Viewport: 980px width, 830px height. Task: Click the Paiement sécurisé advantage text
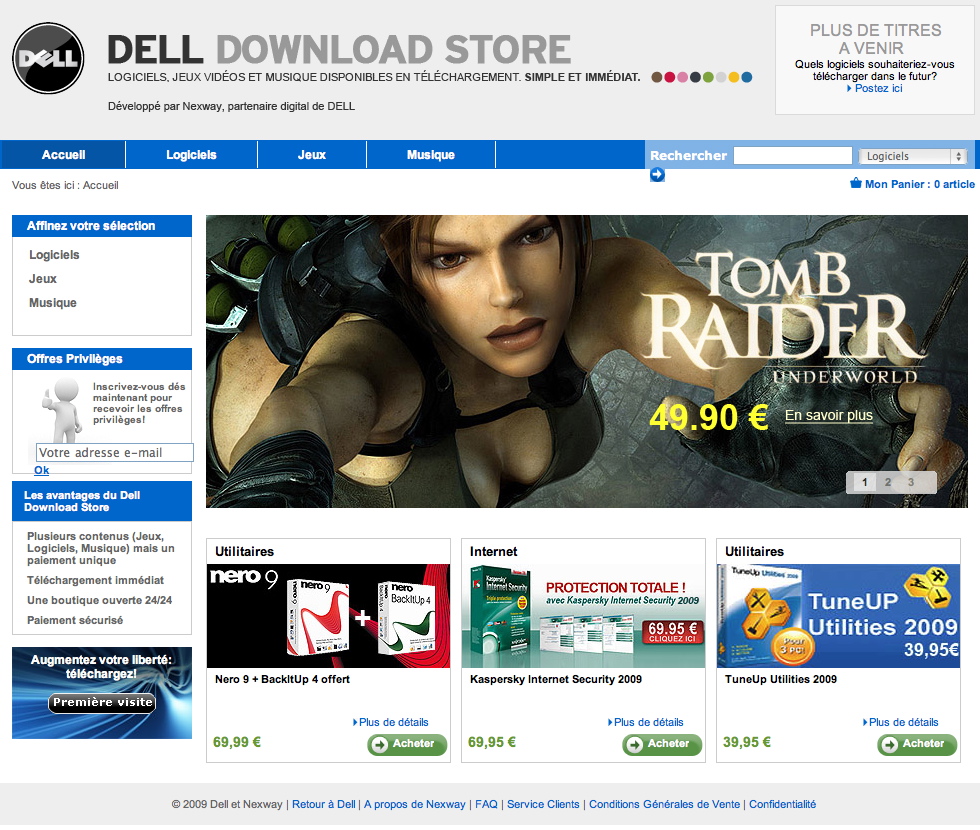coord(75,620)
